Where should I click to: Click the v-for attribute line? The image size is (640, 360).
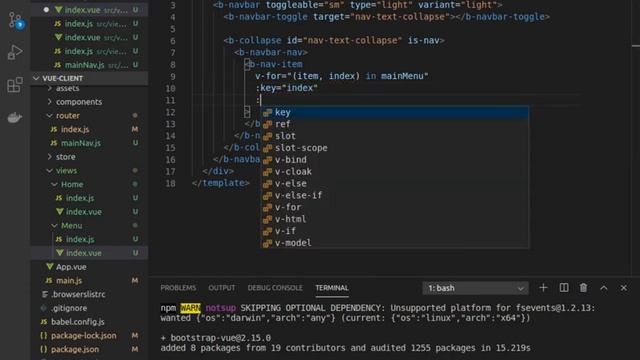coord(342,76)
